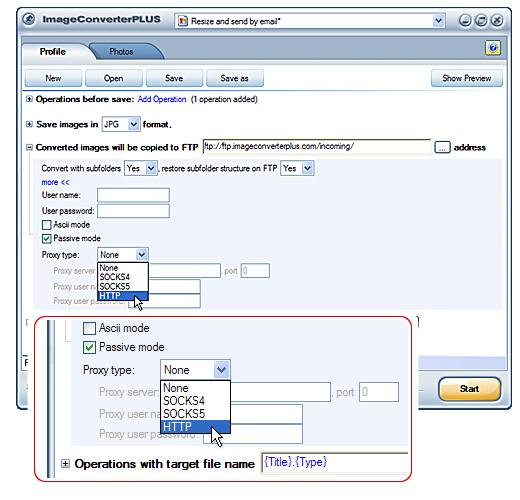Image resolution: width=520 pixels, height=500 pixels.
Task: Click the yellow help question mark icon
Action: point(493,48)
